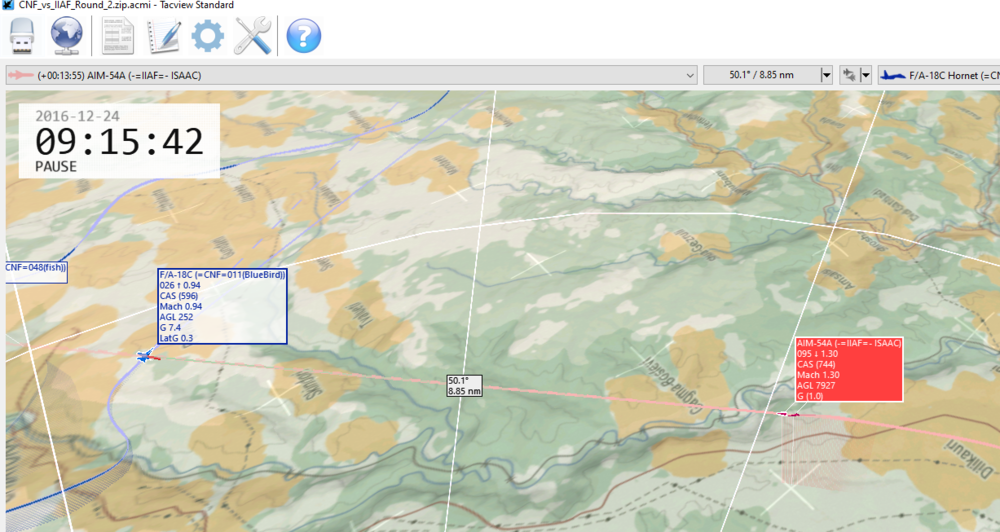Click 'CAS (596)' in the F/A-18C label
The image size is (1000, 532).
pos(179,296)
